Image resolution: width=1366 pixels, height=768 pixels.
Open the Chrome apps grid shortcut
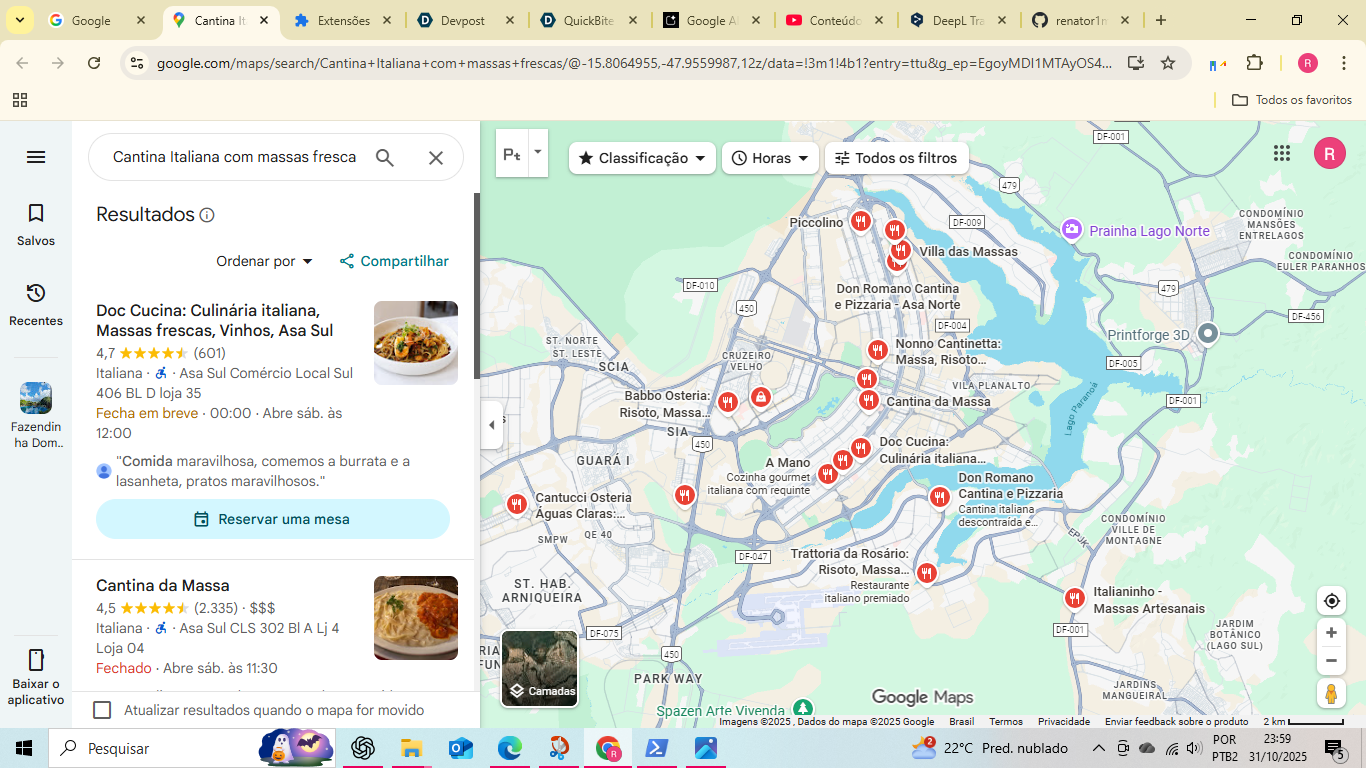click(20, 100)
